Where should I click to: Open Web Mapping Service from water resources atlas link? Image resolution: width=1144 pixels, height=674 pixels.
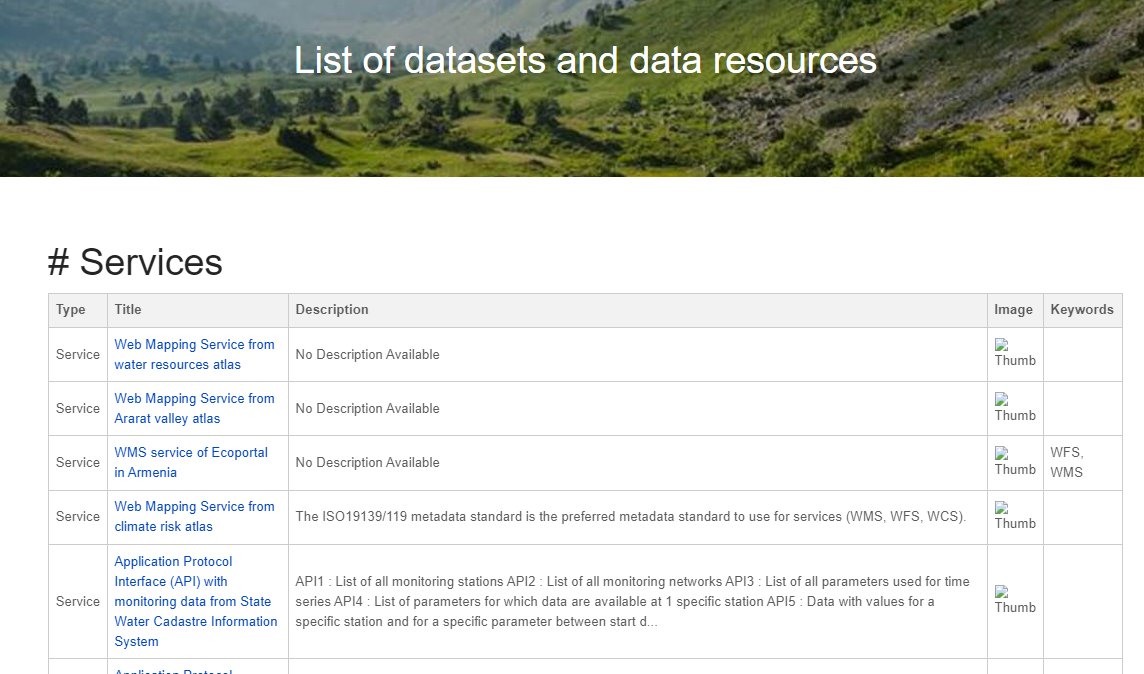click(x=194, y=355)
